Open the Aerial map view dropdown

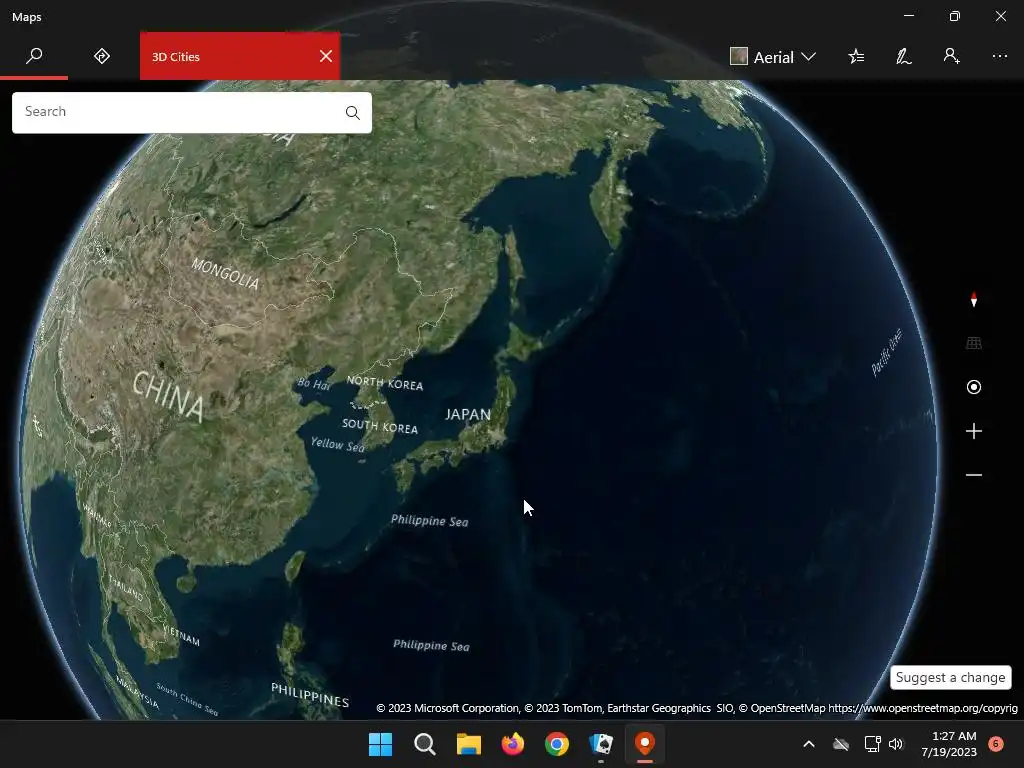coord(773,57)
